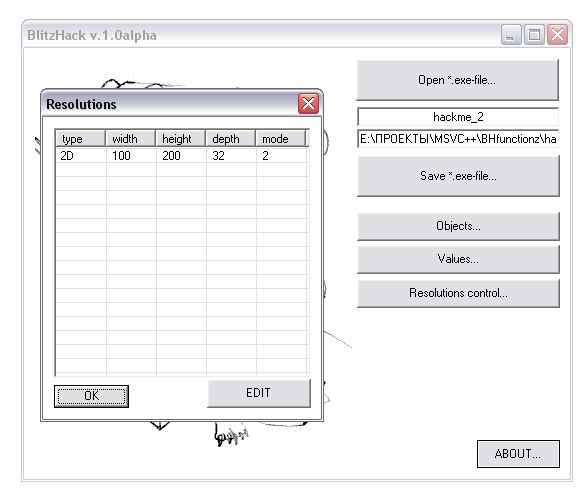
Task: Minimize the BlitzHack window
Action: [511, 35]
